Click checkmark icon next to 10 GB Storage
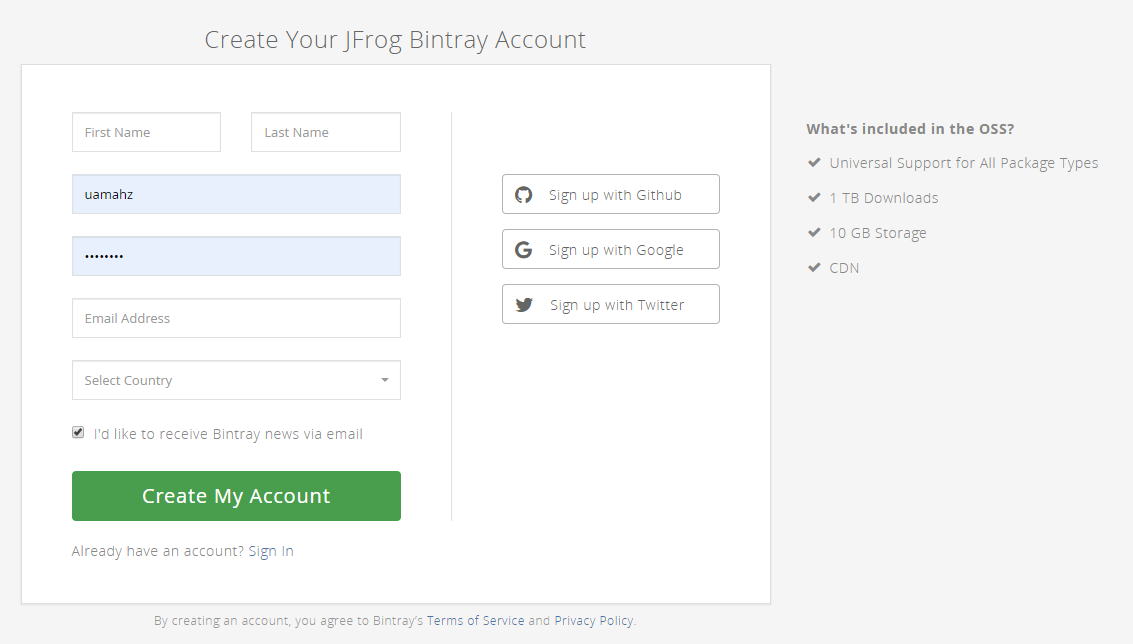Viewport: 1133px width, 644px height. pyautogui.click(x=814, y=233)
